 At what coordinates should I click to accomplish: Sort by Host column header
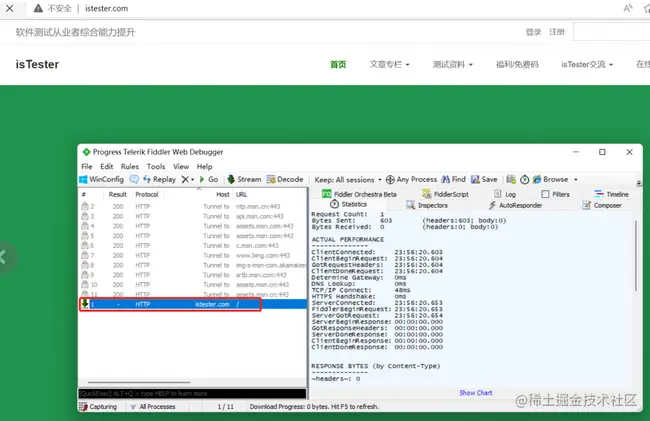223,194
